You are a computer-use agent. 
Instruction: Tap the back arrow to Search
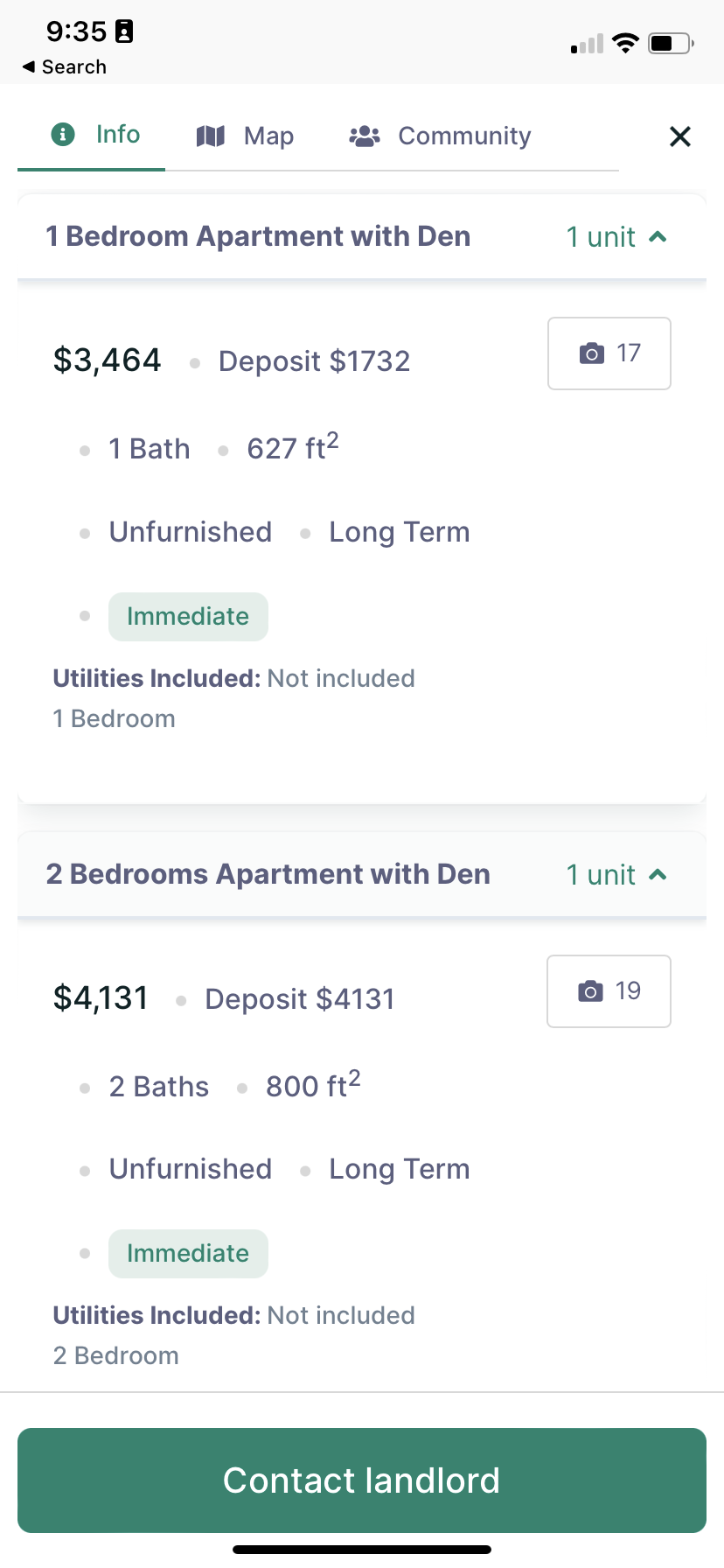tap(30, 67)
